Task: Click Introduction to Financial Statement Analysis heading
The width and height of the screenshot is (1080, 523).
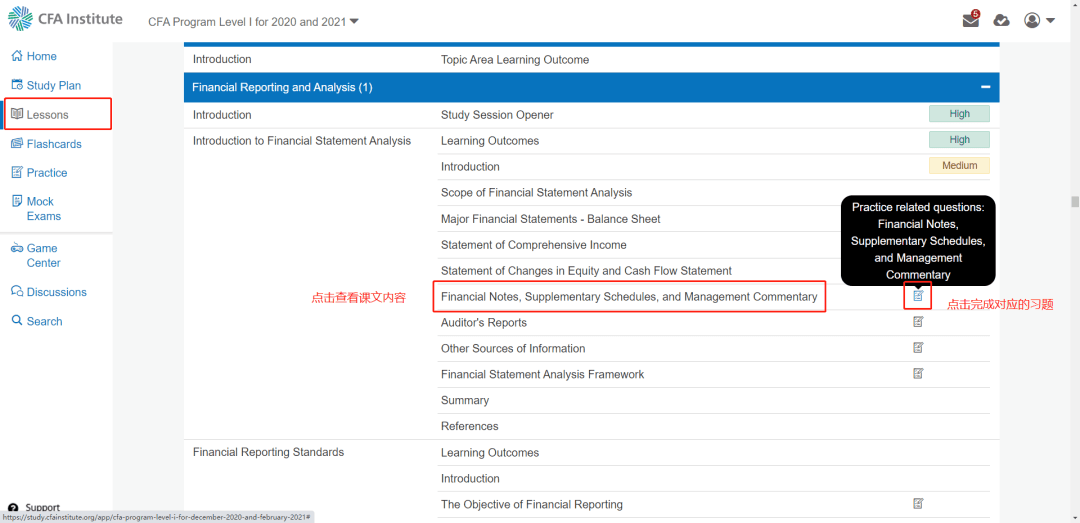Action: click(x=302, y=141)
